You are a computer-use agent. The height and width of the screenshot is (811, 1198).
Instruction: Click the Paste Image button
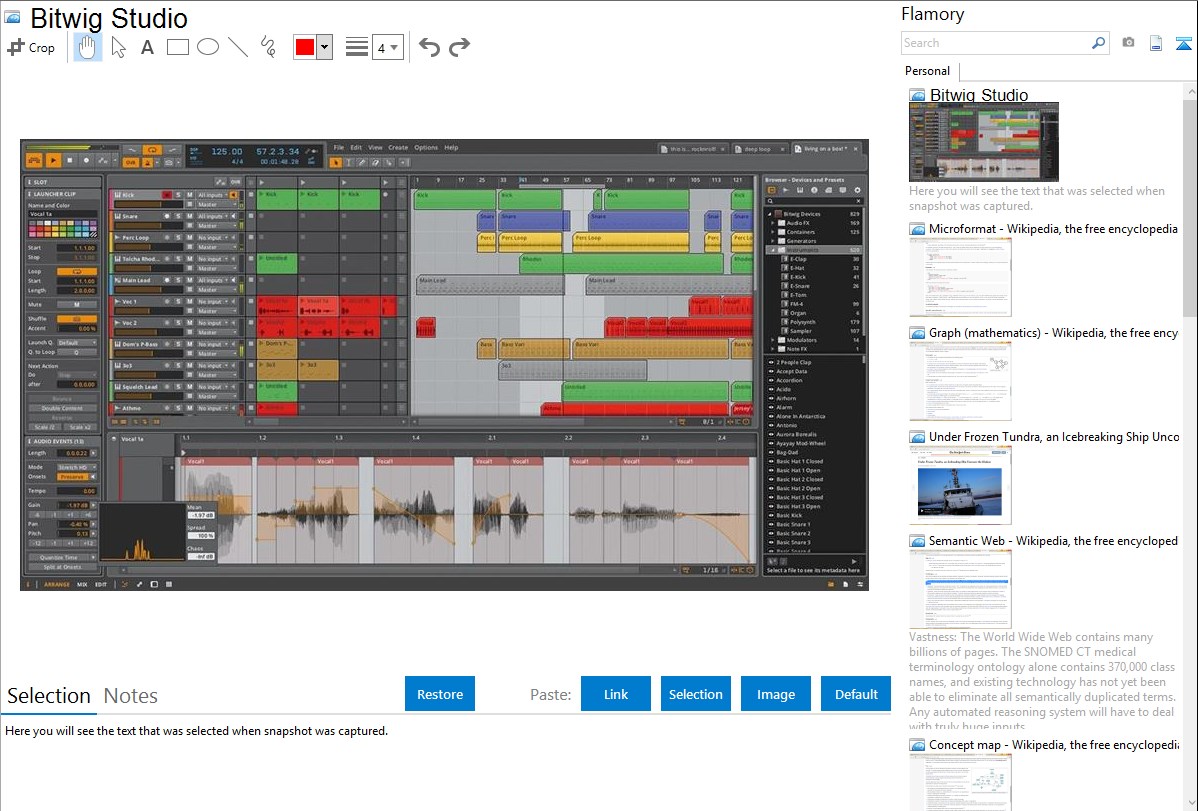click(x=775, y=694)
